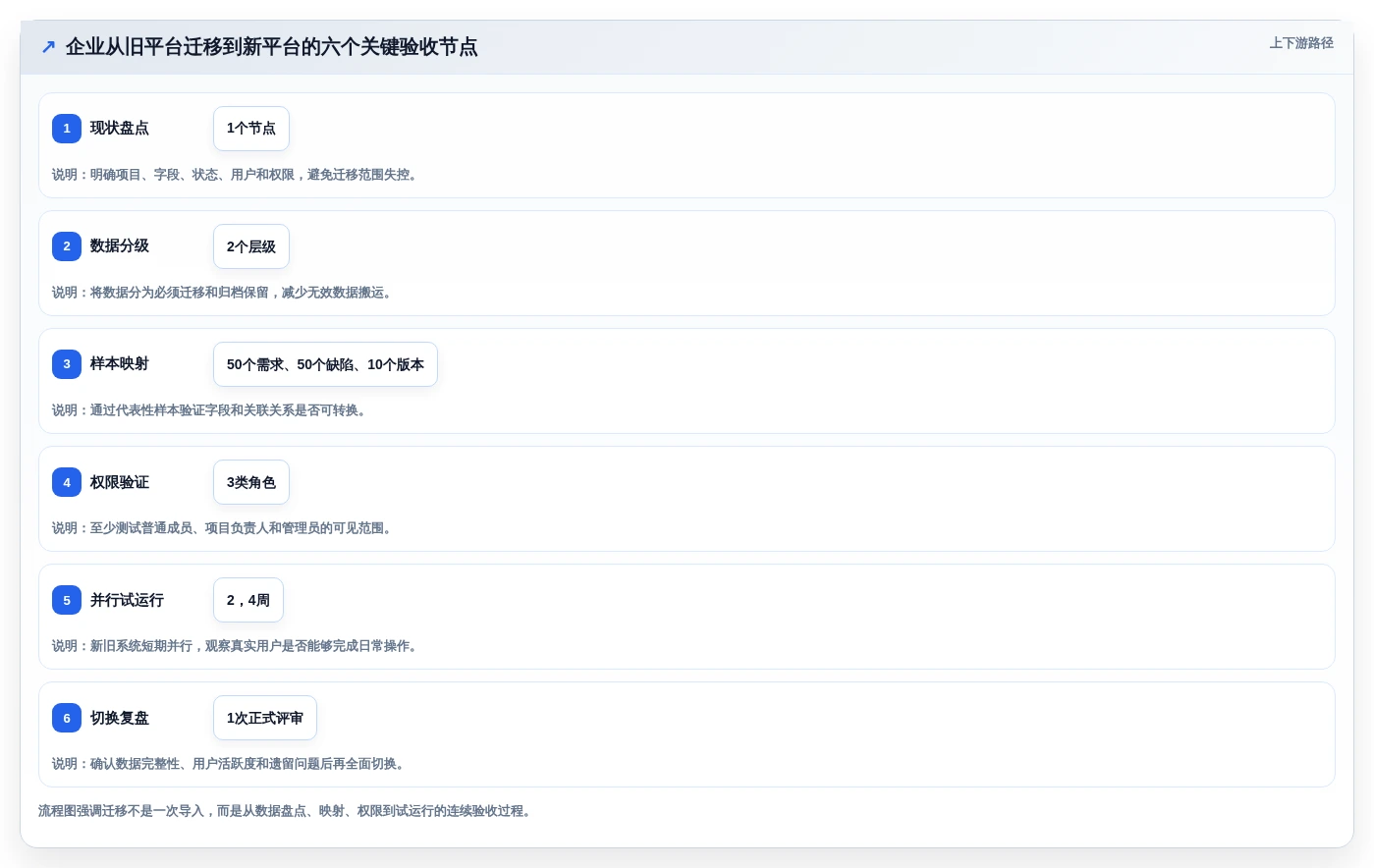The height and width of the screenshot is (868, 1374).
Task: Click the description 将数据分为必须迁移和归档保留
Action: point(223,293)
